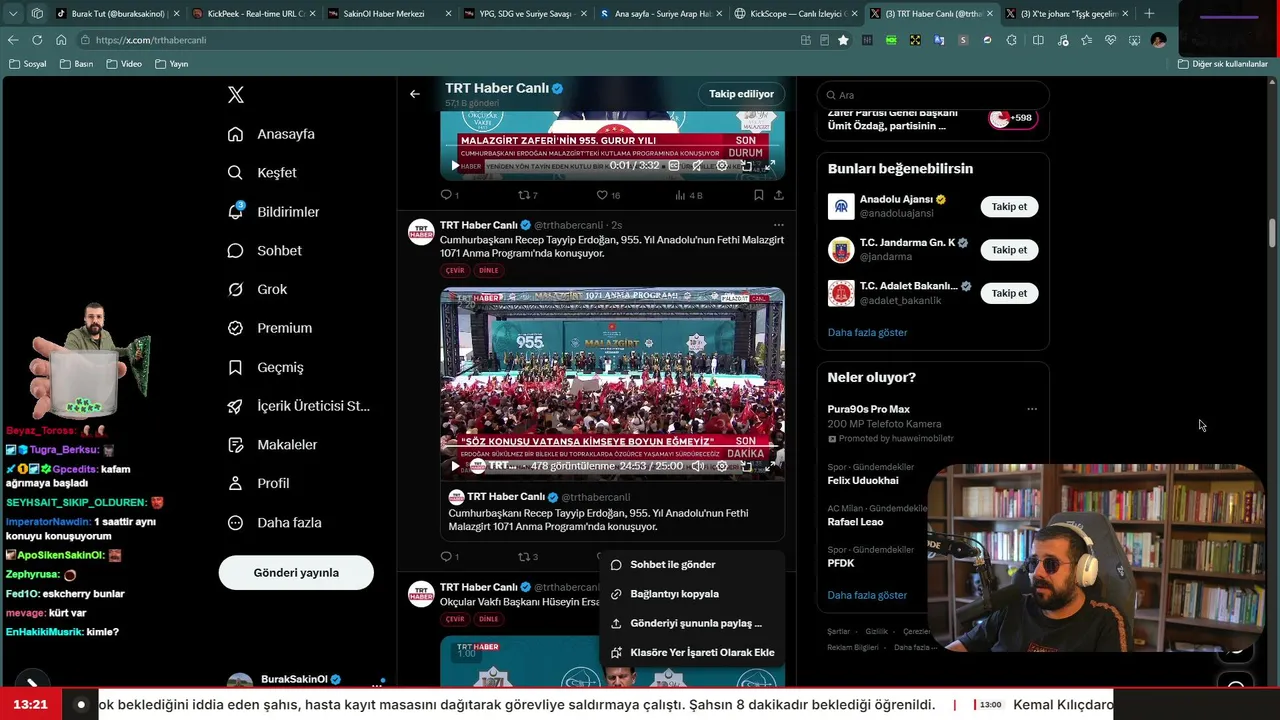View analytics of the top post (4 B)
The height and width of the screenshot is (720, 1280).
pos(689,195)
